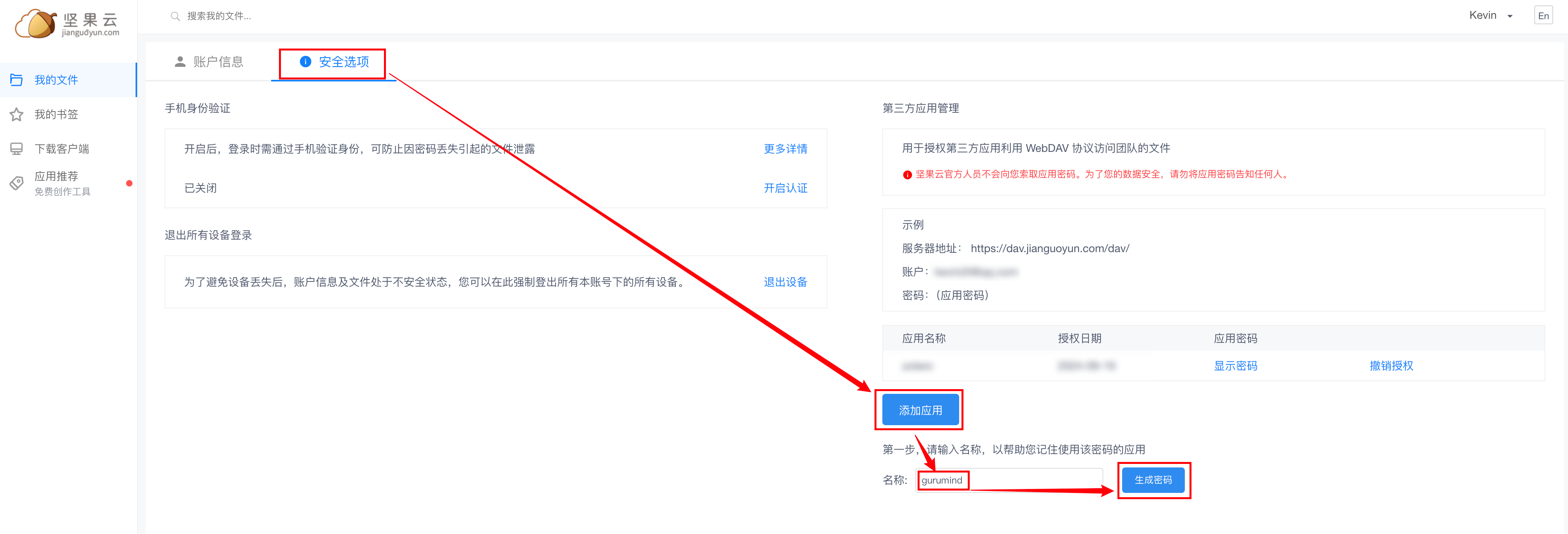Image resolution: width=1568 pixels, height=534 pixels.
Task: Click the person icon on 账户信息 tab
Action: pos(179,61)
